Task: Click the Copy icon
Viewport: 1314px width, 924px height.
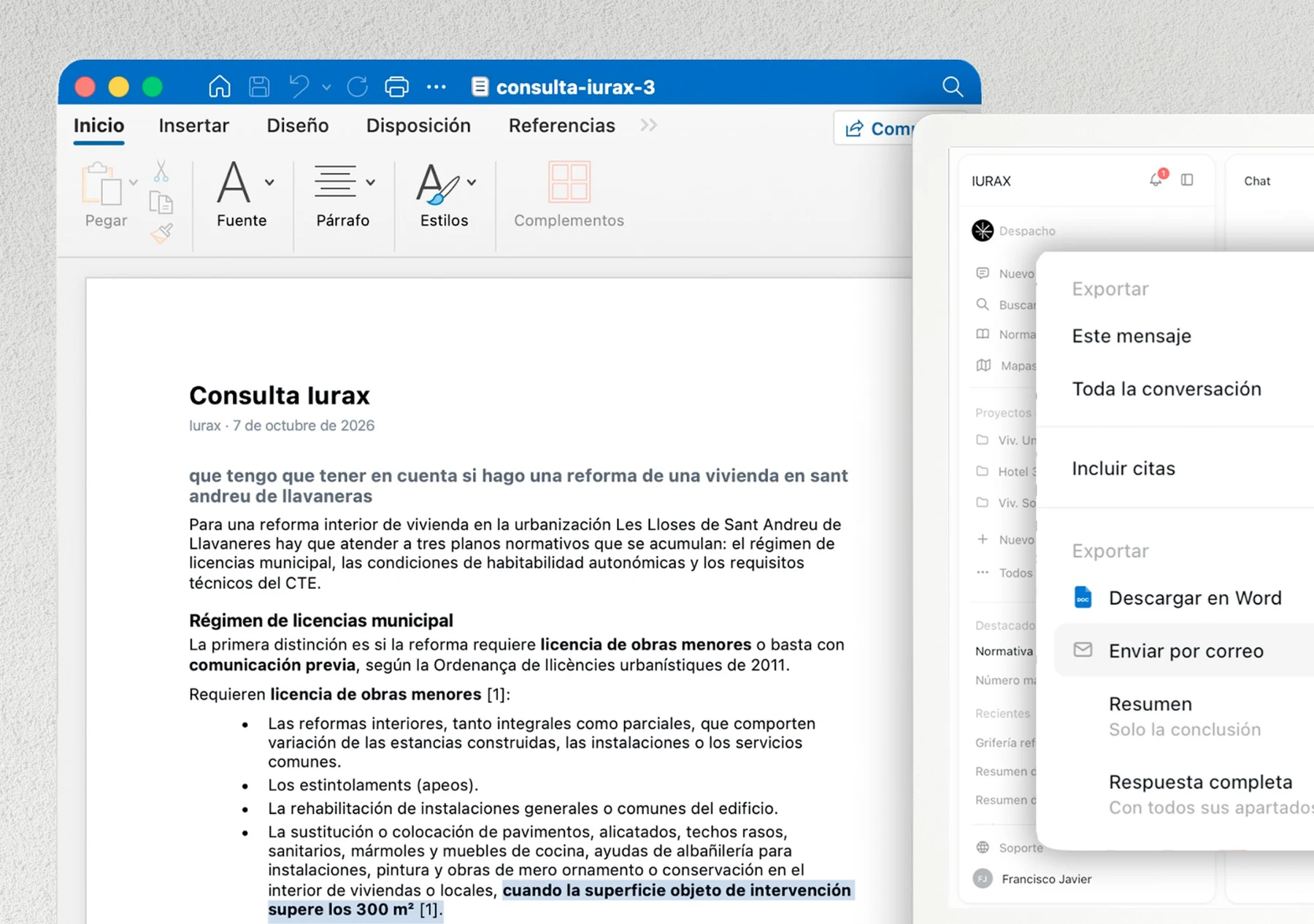Action: coord(161,202)
